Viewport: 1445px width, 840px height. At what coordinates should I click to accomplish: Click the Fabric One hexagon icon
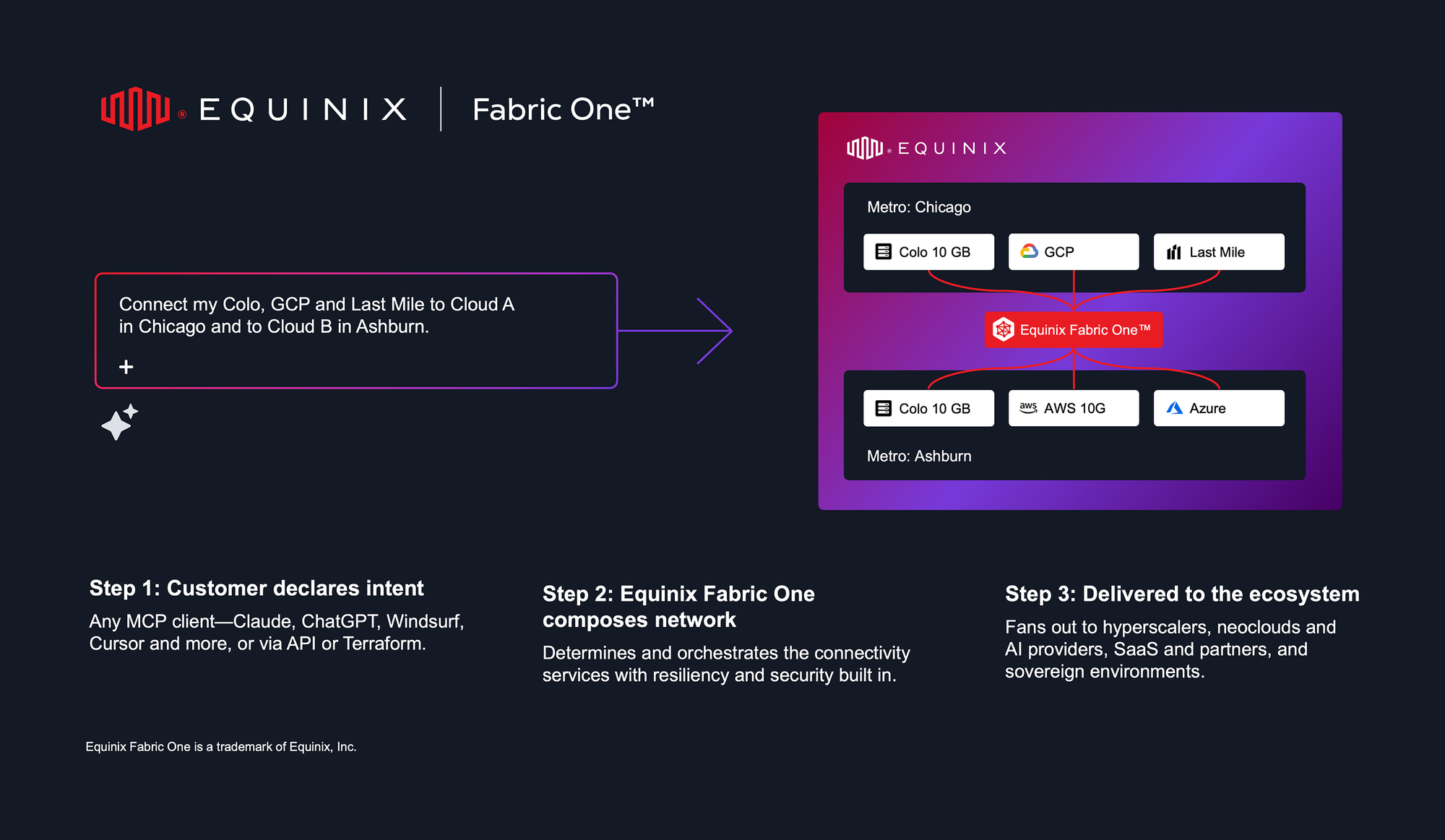tap(1004, 329)
